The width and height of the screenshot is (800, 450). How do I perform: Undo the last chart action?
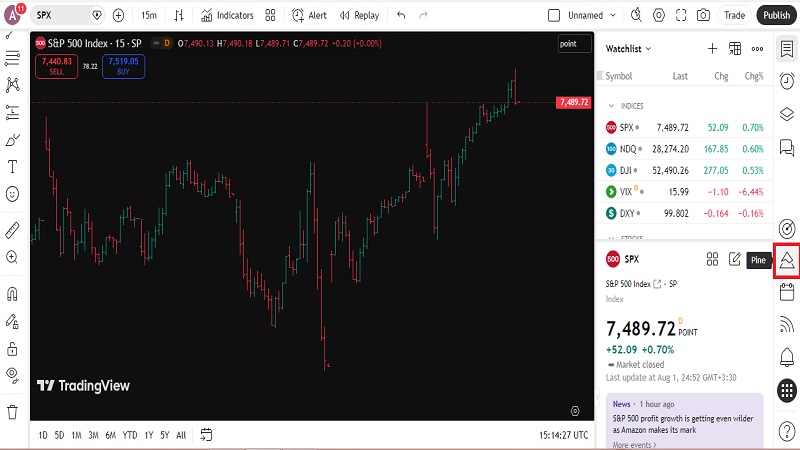click(401, 15)
